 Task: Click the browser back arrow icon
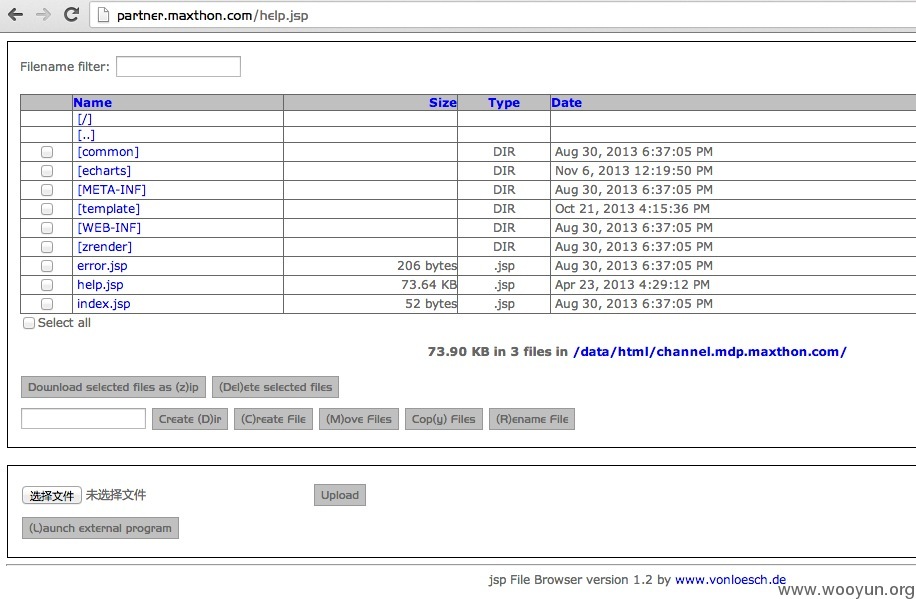point(16,15)
